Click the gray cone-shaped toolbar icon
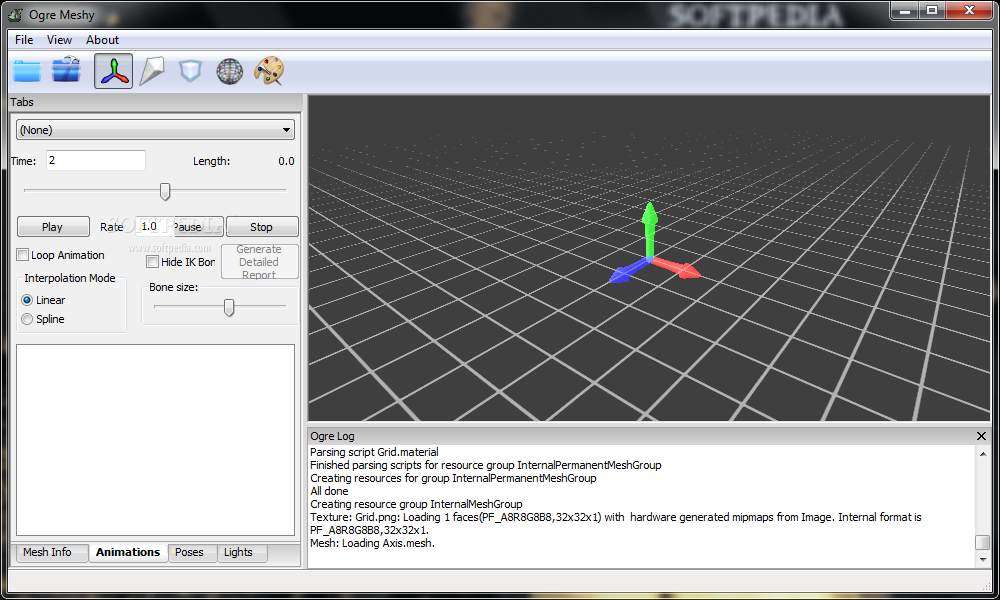The width and height of the screenshot is (1000, 600). click(152, 71)
